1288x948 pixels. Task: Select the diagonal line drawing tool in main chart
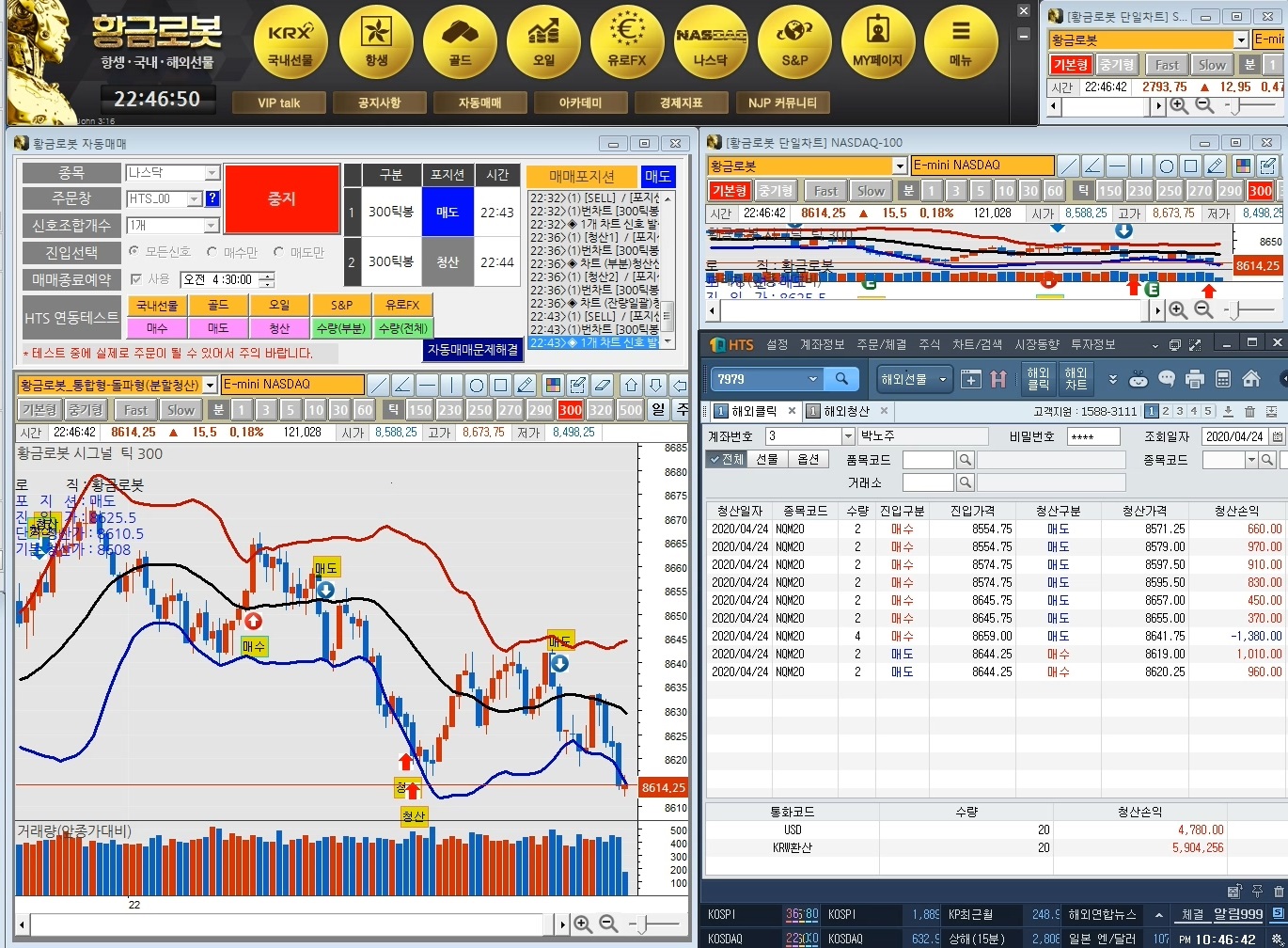pos(378,385)
